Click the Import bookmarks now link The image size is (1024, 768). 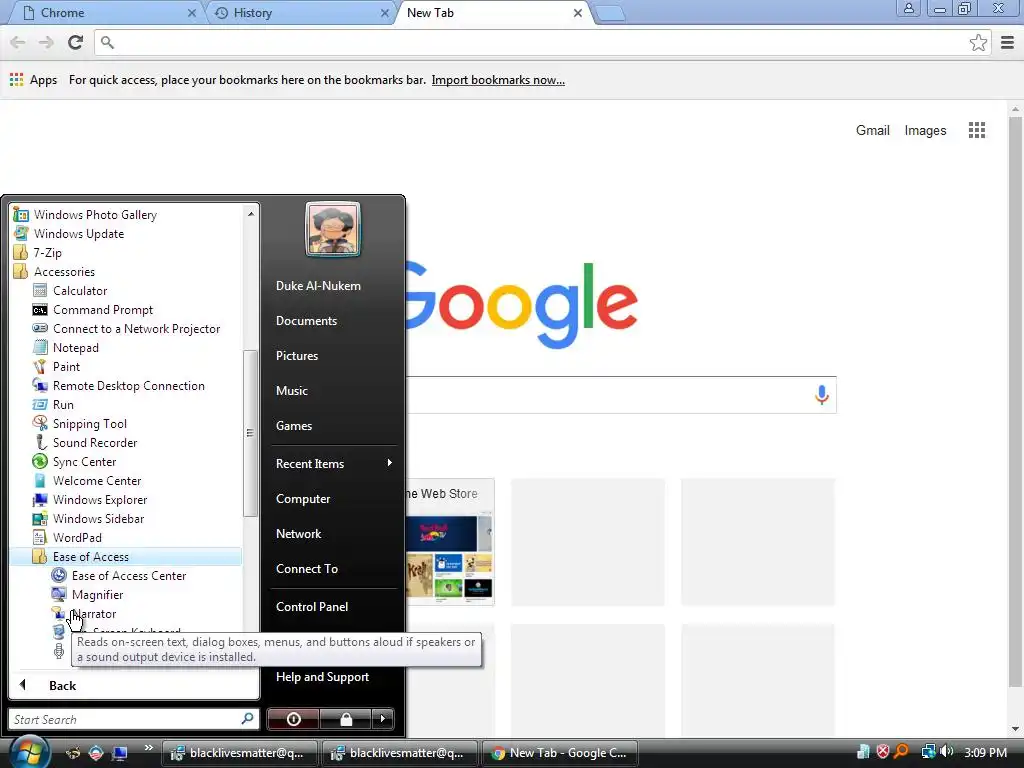(x=498, y=80)
